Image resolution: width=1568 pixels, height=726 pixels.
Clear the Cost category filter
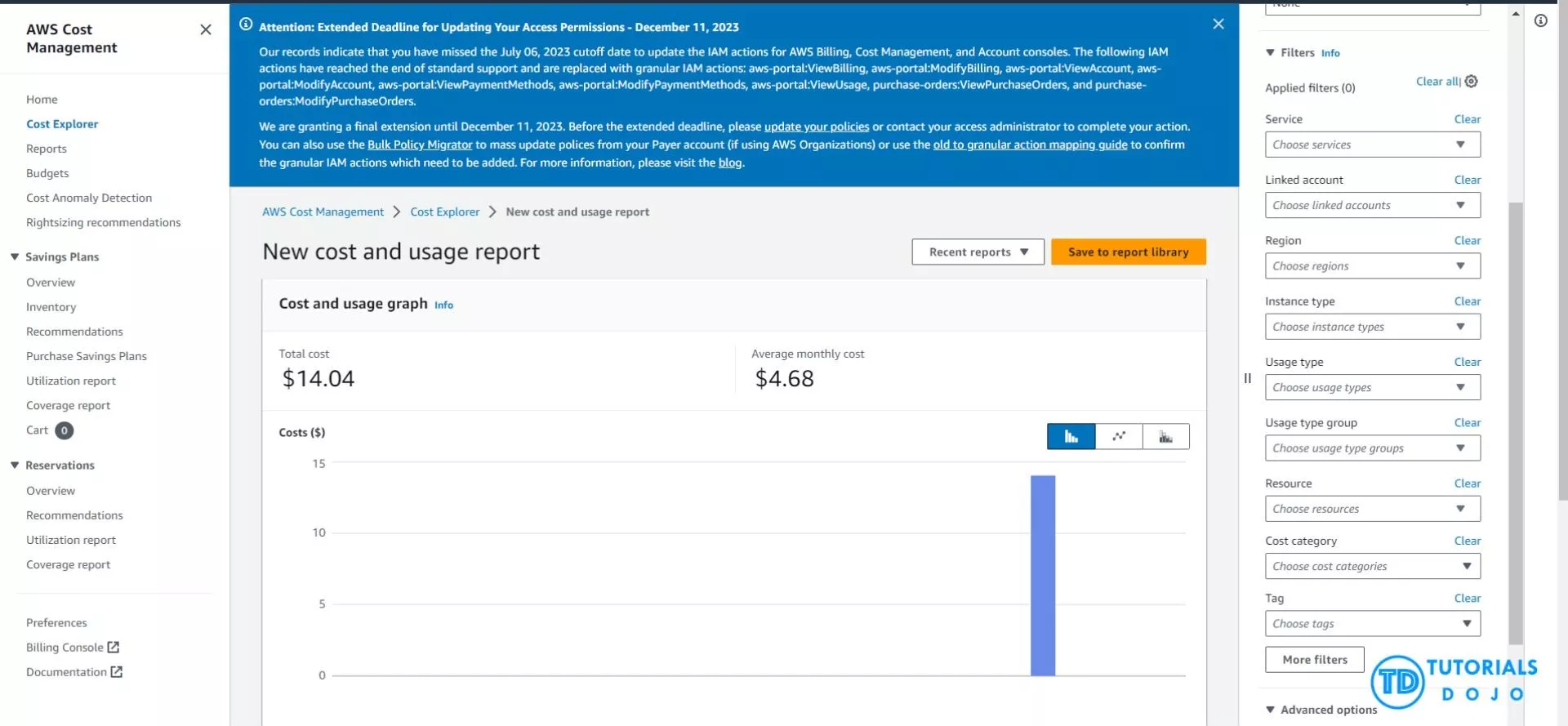coord(1467,541)
